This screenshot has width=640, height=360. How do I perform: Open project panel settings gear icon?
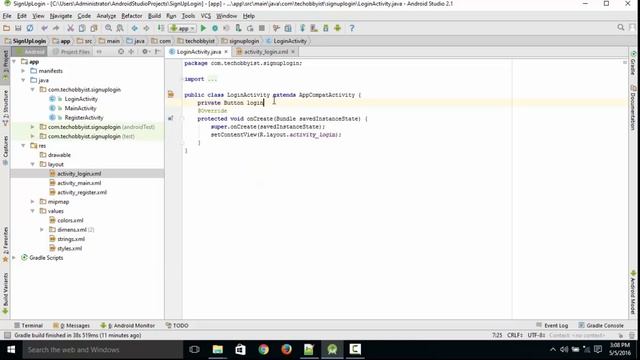pos(145,52)
